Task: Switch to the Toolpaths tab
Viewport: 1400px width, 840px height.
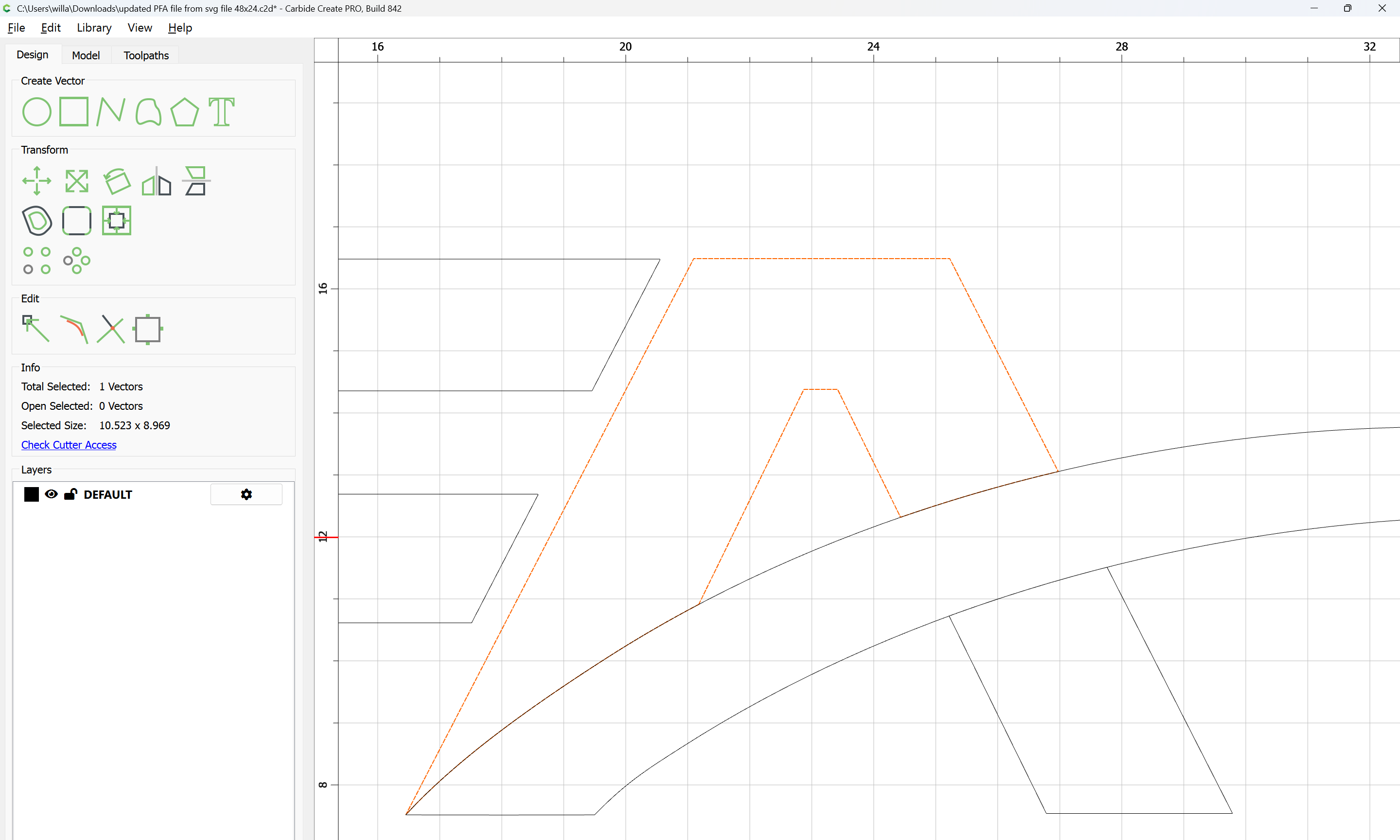Action: [x=146, y=55]
